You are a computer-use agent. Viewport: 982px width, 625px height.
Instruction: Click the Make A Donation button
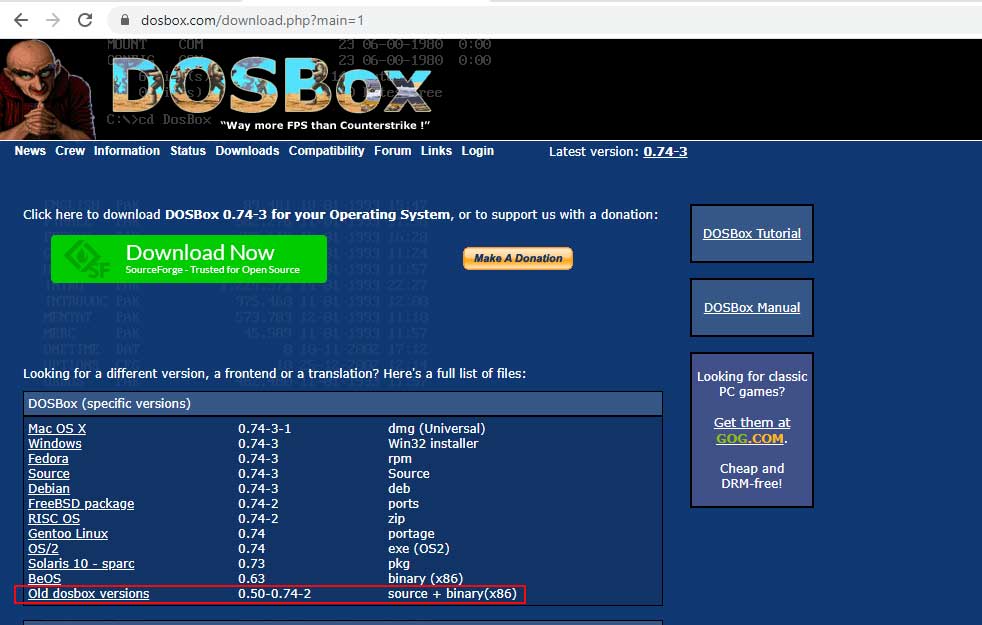(x=518, y=258)
